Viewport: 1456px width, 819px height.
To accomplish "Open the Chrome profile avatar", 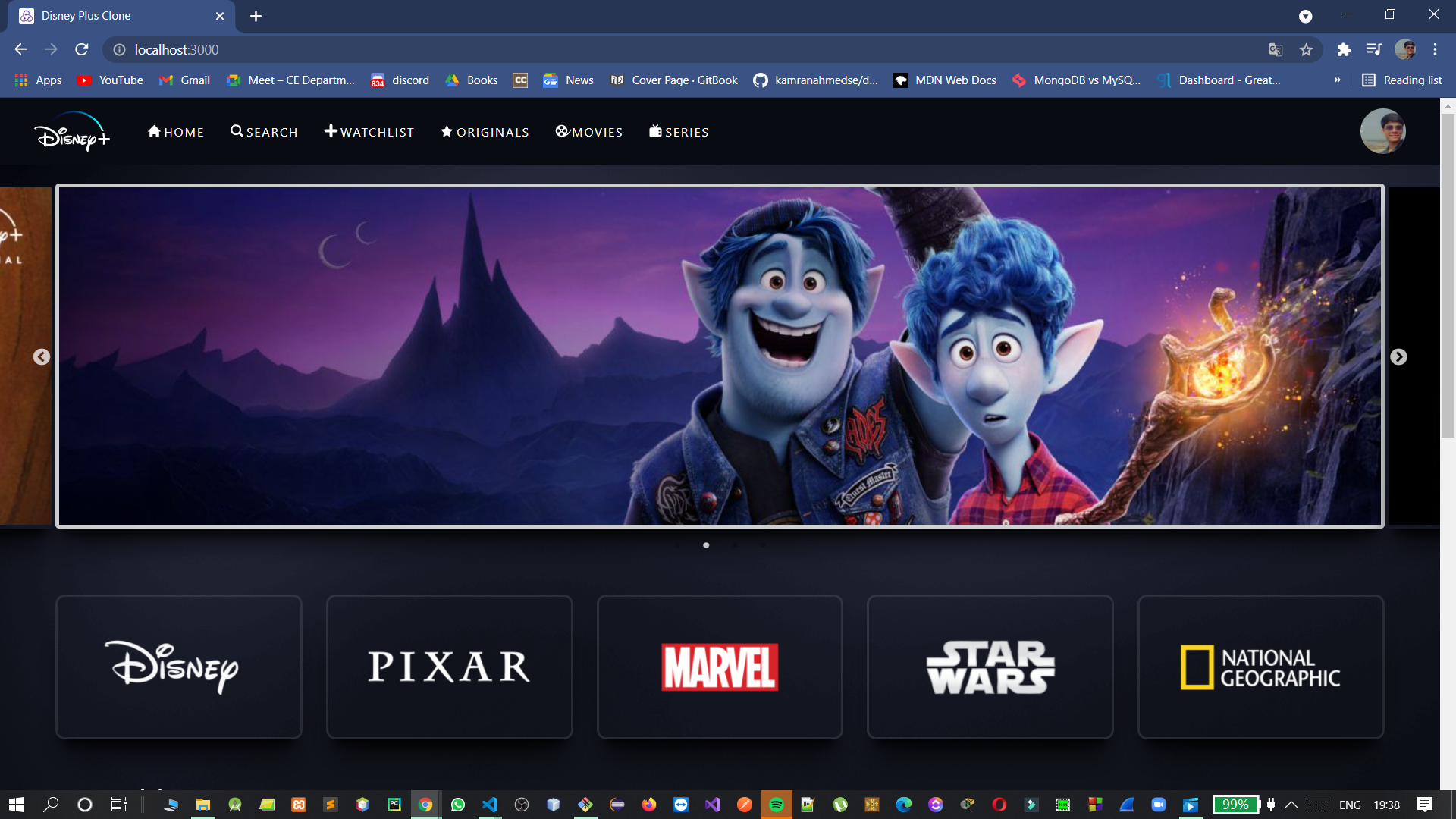I will [1405, 49].
